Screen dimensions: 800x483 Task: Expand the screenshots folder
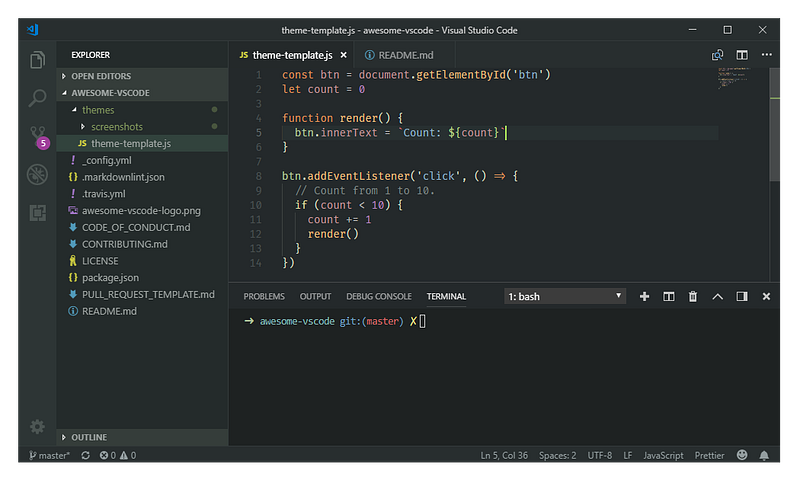[x=142, y=126]
